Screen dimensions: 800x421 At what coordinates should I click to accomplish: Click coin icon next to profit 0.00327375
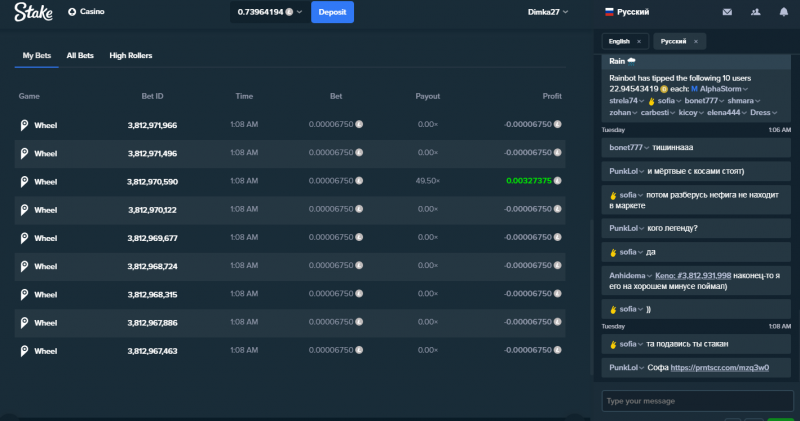(x=558, y=181)
